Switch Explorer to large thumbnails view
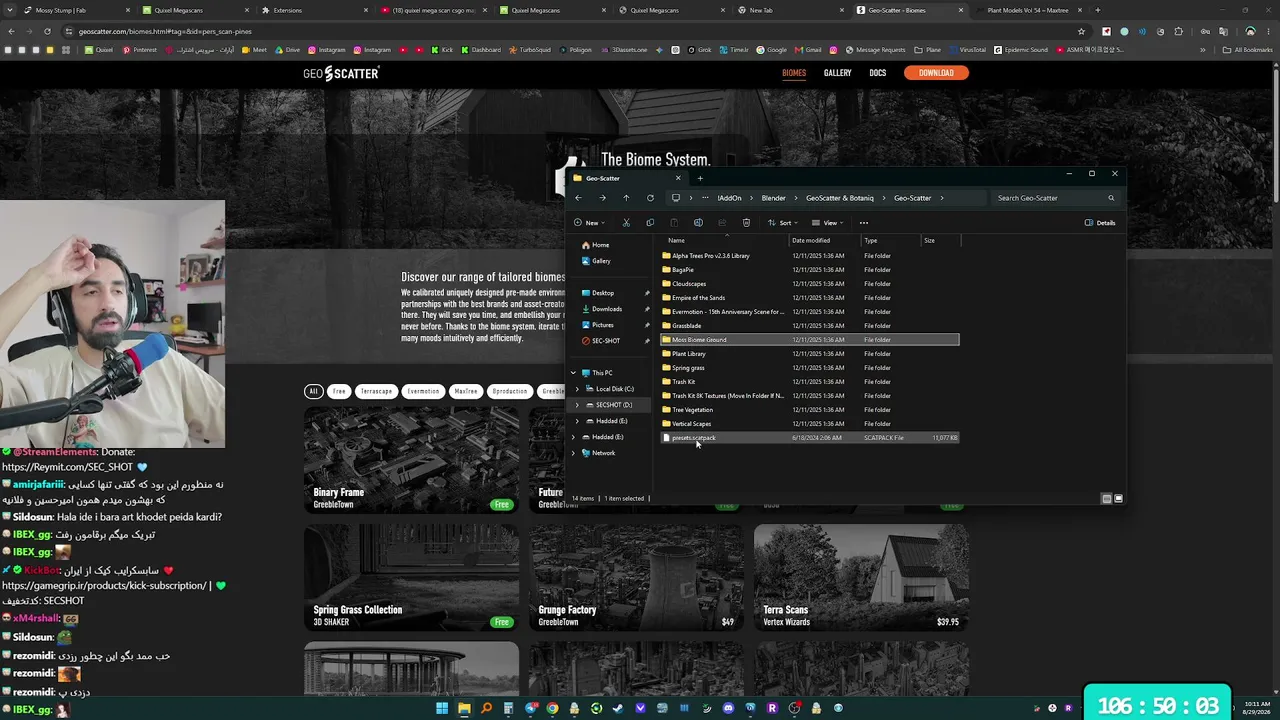1280x720 pixels. click(1118, 498)
